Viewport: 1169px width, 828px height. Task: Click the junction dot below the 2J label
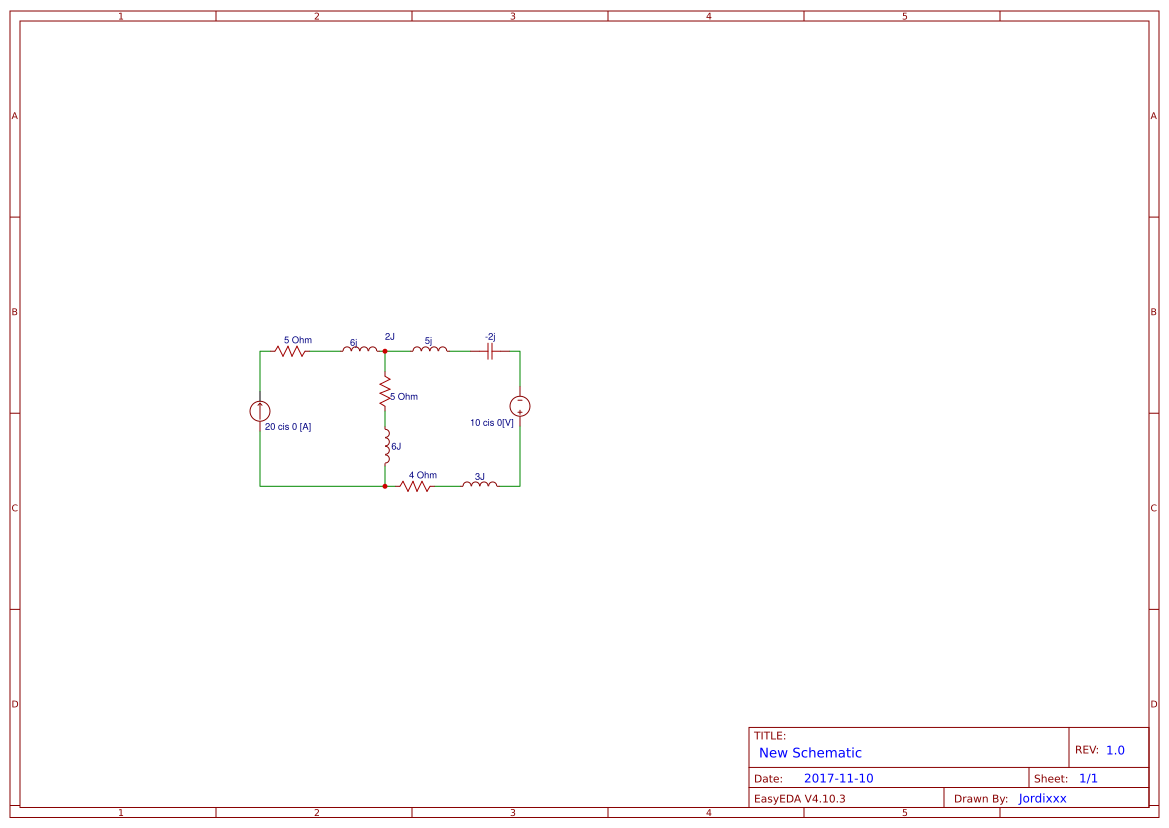[x=385, y=351]
